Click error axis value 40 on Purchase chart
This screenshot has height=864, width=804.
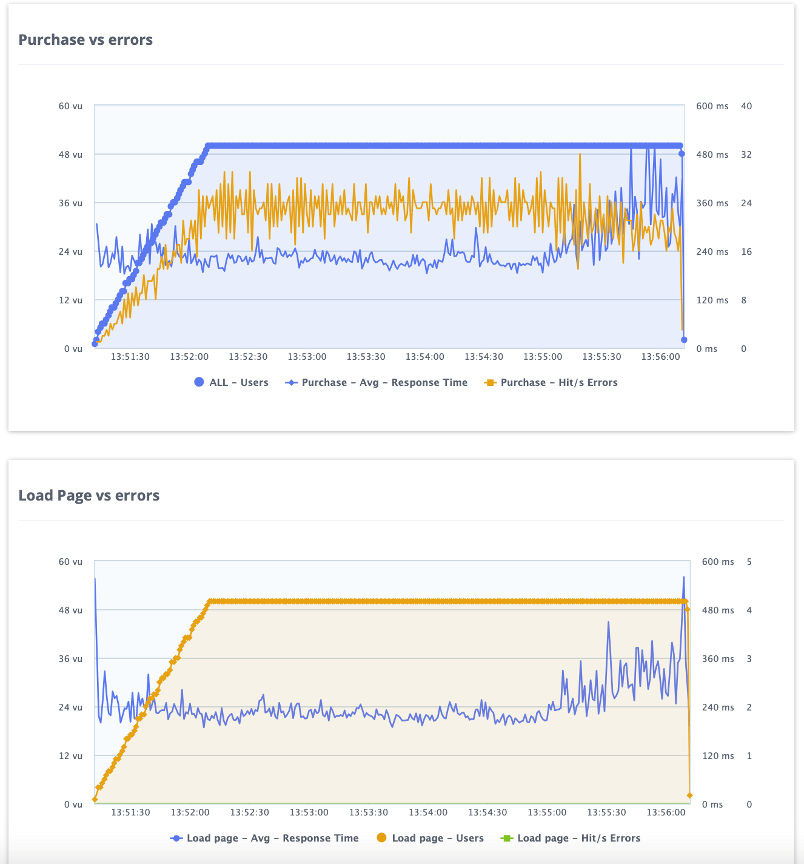(x=746, y=106)
